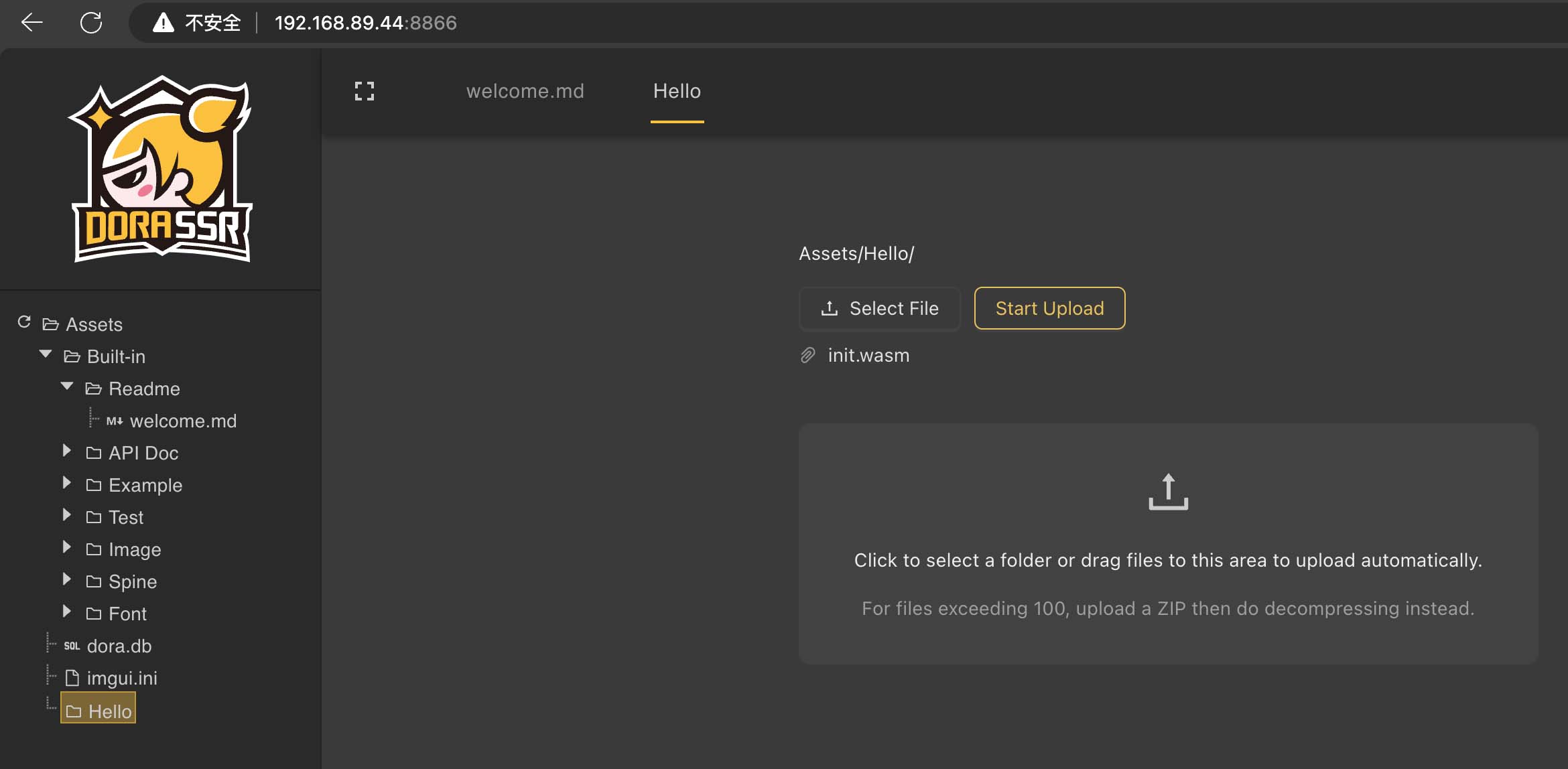The height and width of the screenshot is (769, 1568).
Task: Click the Select File button
Action: [x=879, y=308]
